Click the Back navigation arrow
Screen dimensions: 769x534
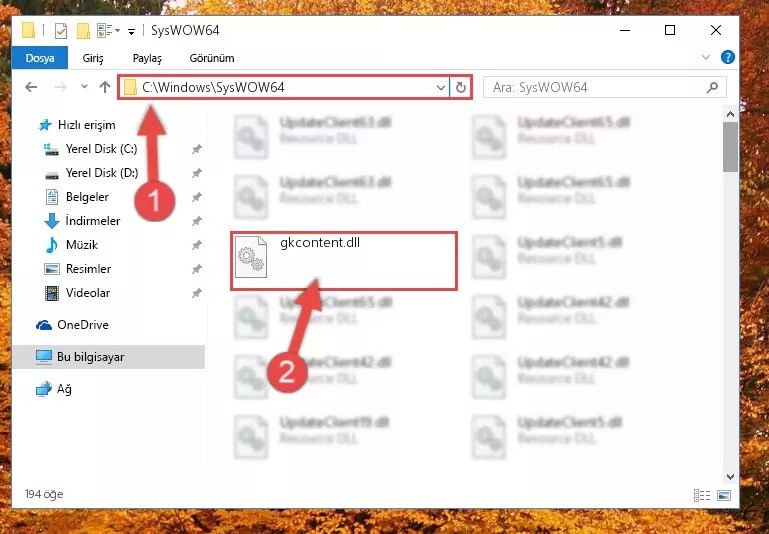tap(31, 87)
